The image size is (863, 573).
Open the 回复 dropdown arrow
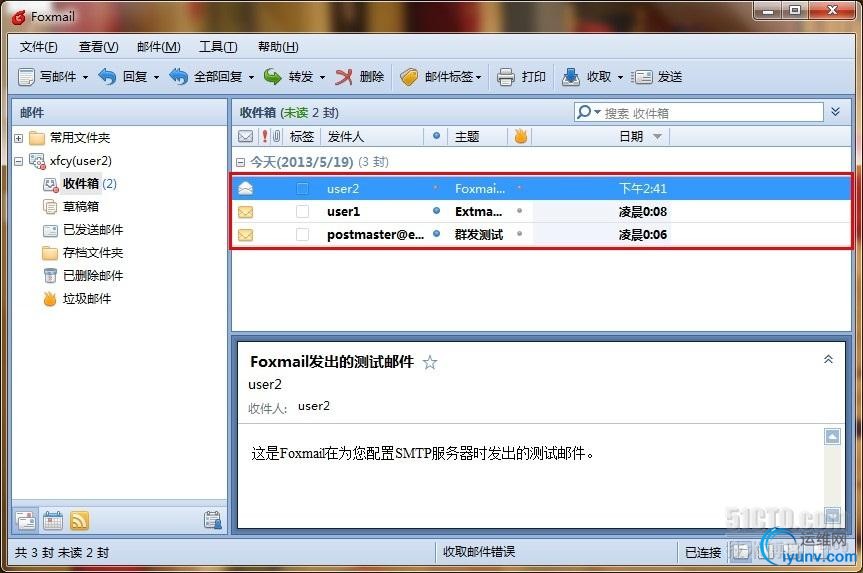[x=156, y=78]
